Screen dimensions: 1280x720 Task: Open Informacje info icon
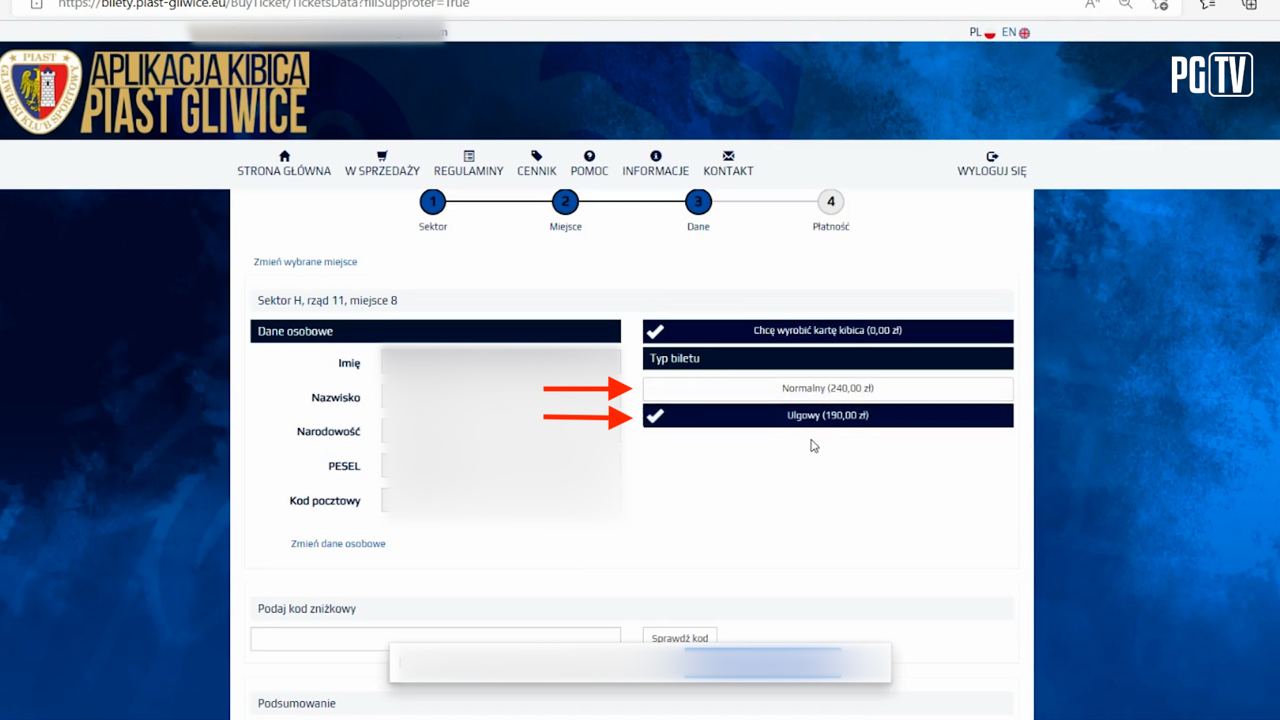point(655,157)
